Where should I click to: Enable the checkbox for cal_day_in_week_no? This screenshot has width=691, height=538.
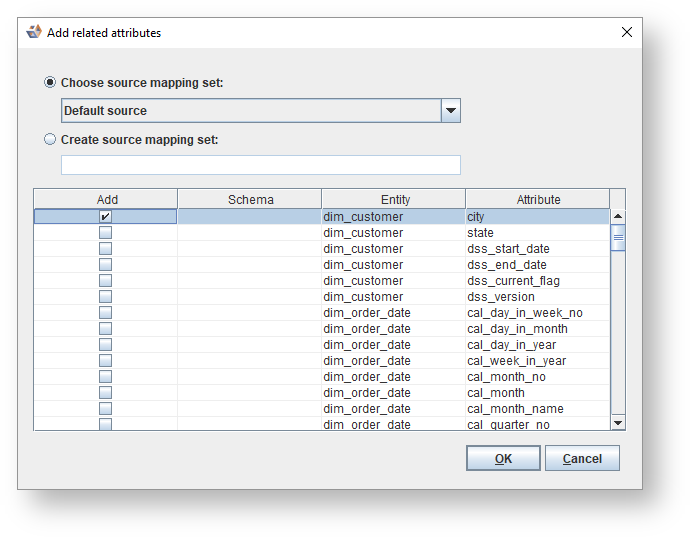pos(105,313)
